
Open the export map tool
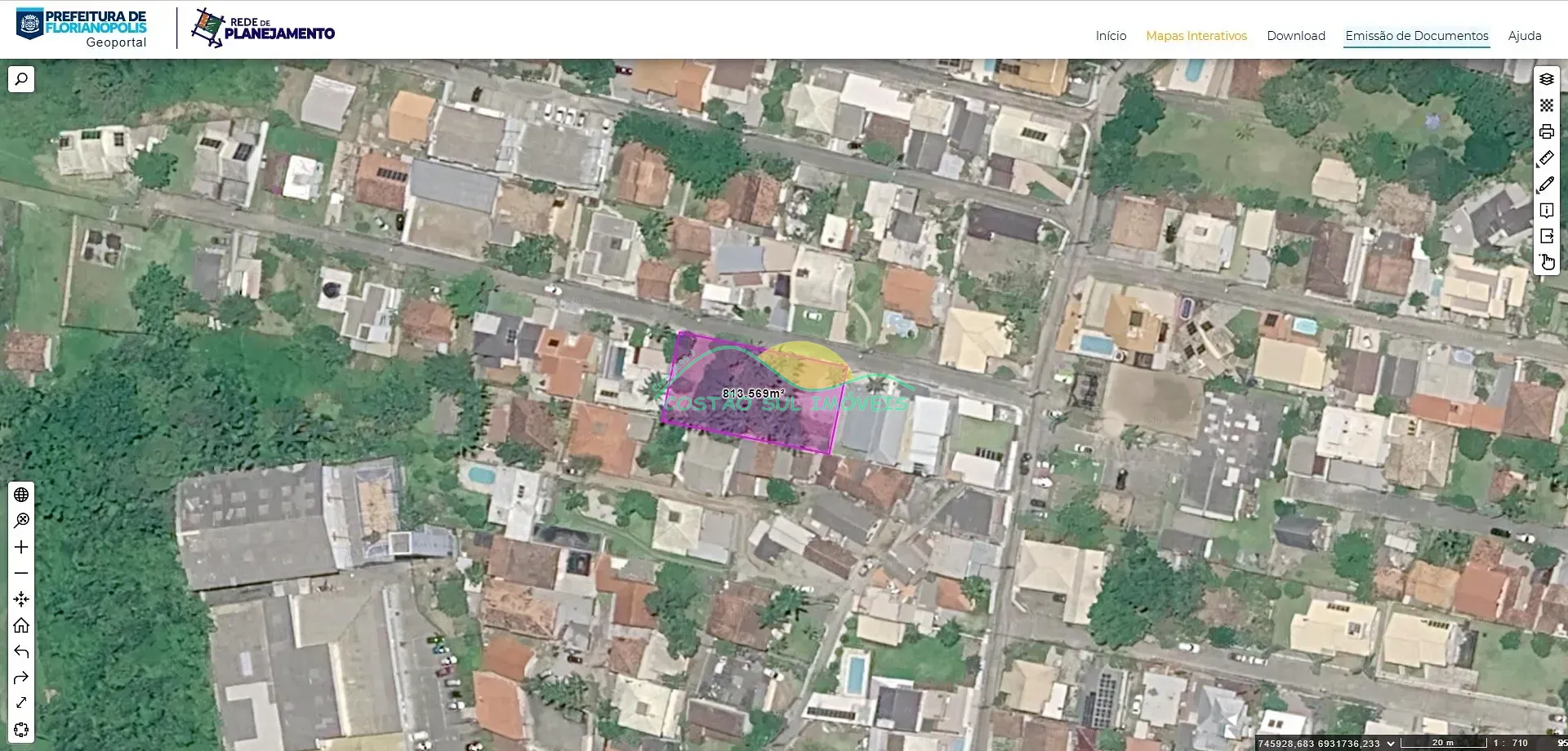click(1546, 237)
